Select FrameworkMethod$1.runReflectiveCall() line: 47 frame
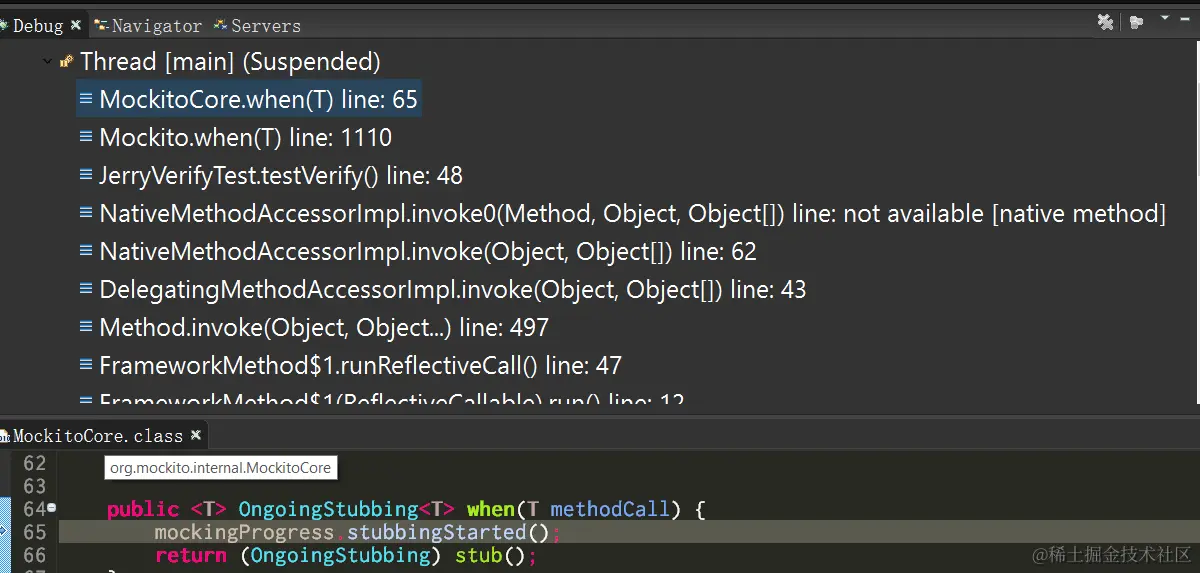Image resolution: width=1200 pixels, height=573 pixels. [350, 365]
